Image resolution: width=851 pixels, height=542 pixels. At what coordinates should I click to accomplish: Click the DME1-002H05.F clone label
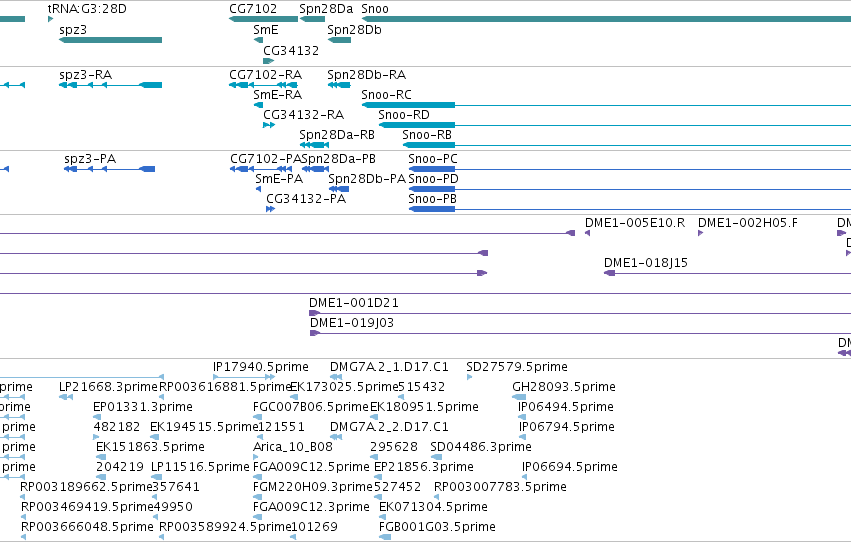coord(748,222)
